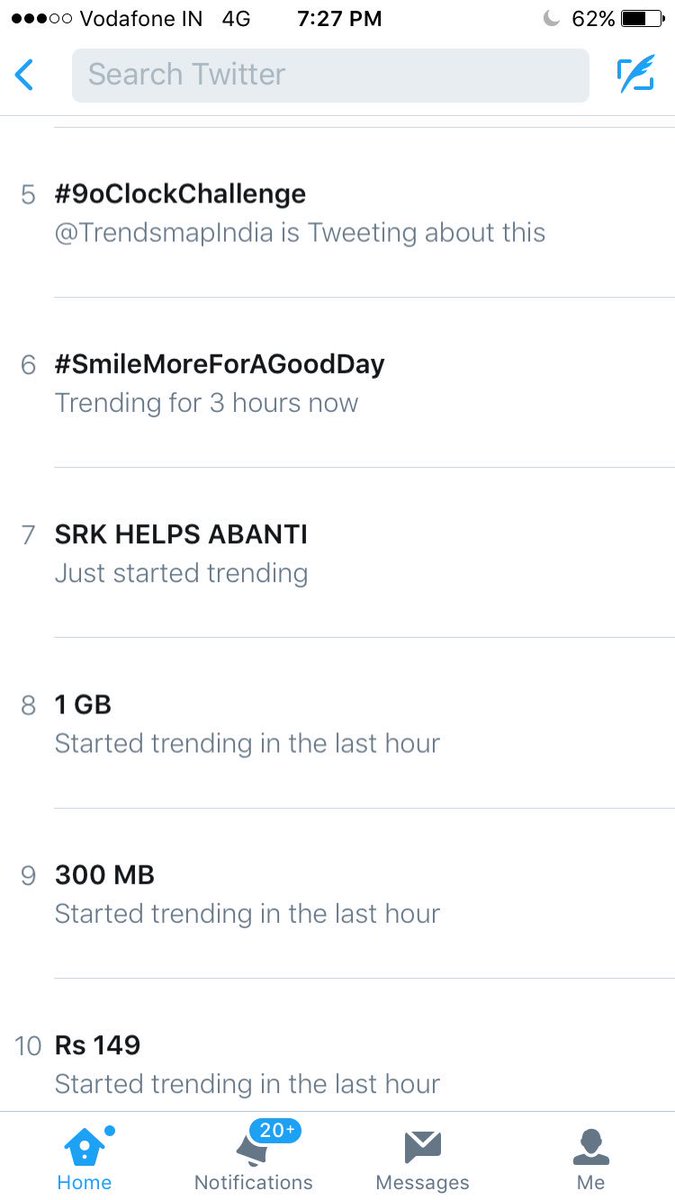Tap the Home tab label

click(84, 1182)
